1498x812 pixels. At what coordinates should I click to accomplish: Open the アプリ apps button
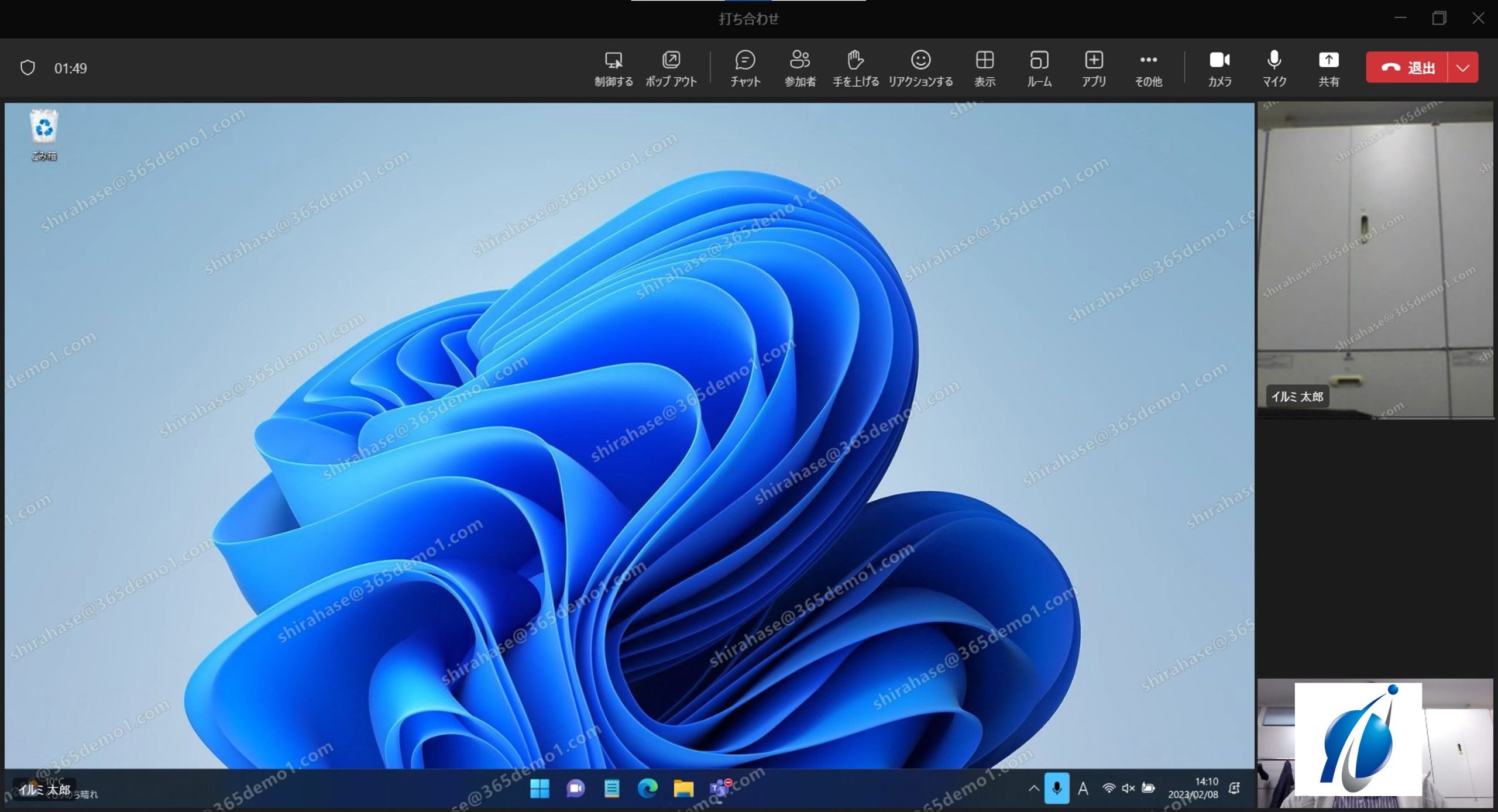[1094, 68]
